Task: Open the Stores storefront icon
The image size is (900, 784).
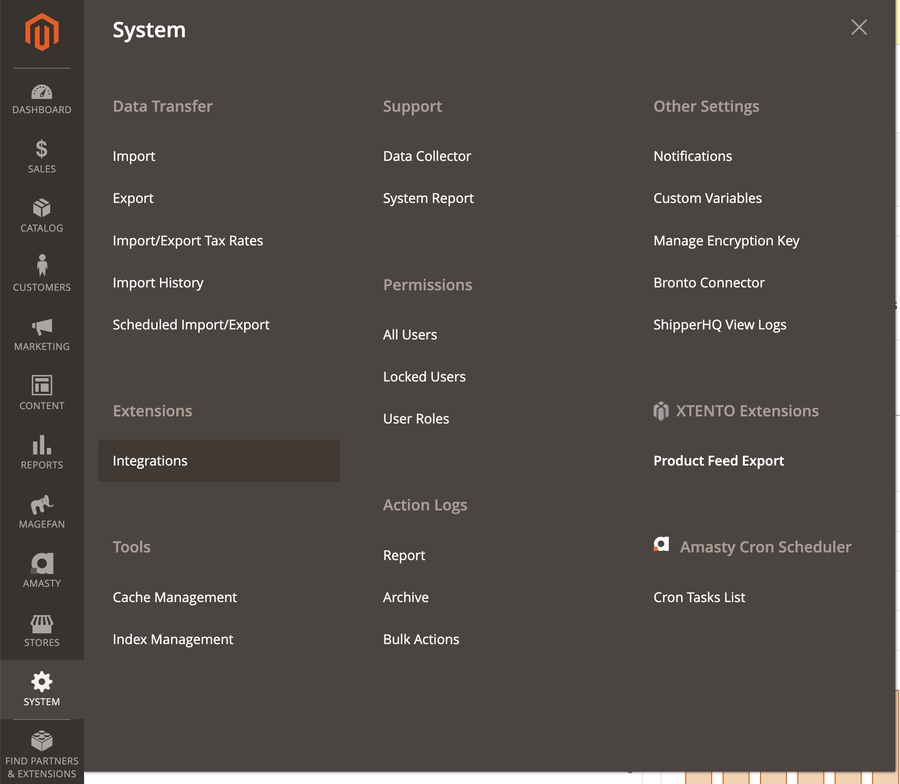Action: click(42, 623)
